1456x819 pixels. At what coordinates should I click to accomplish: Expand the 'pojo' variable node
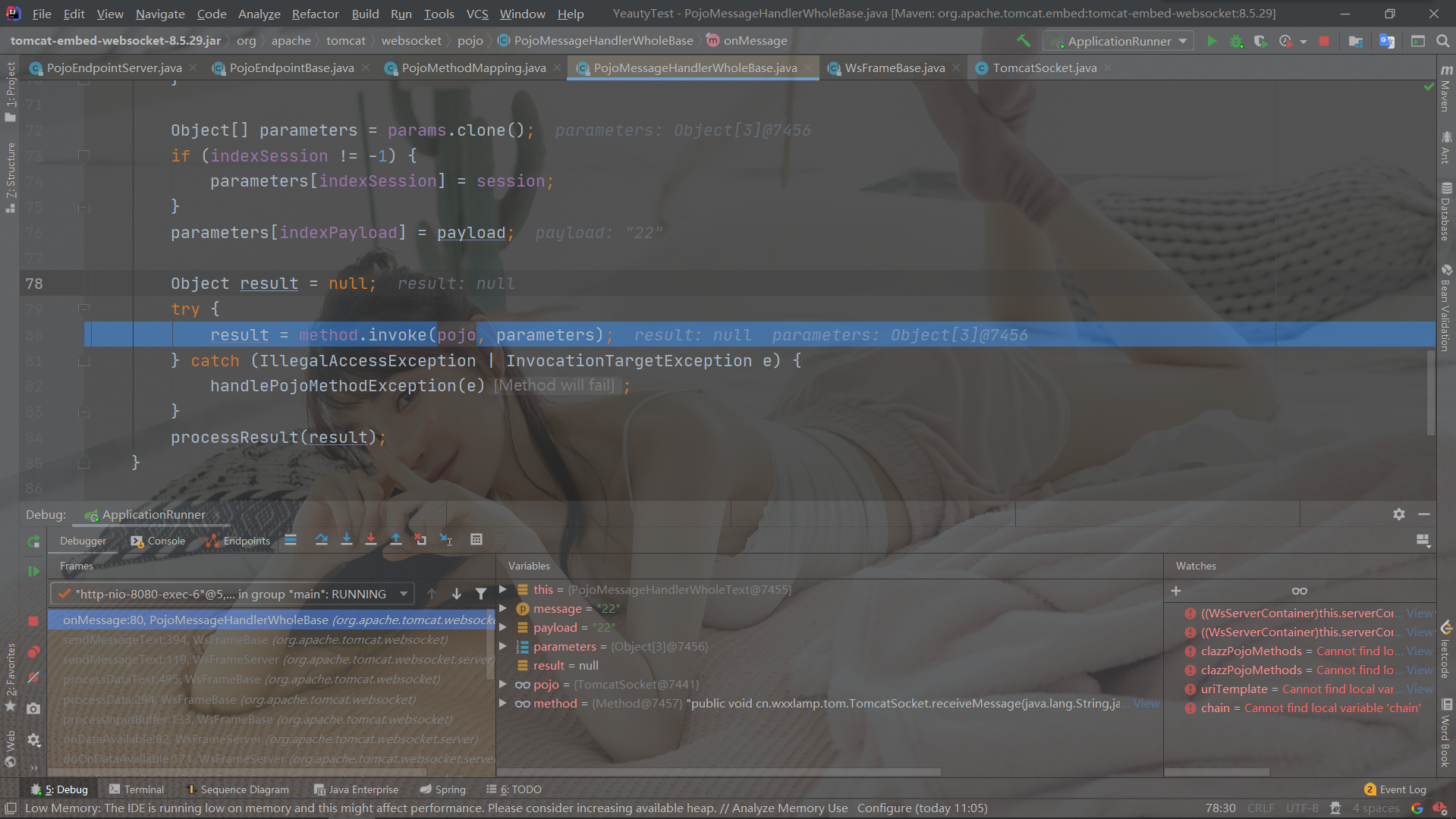[502, 684]
